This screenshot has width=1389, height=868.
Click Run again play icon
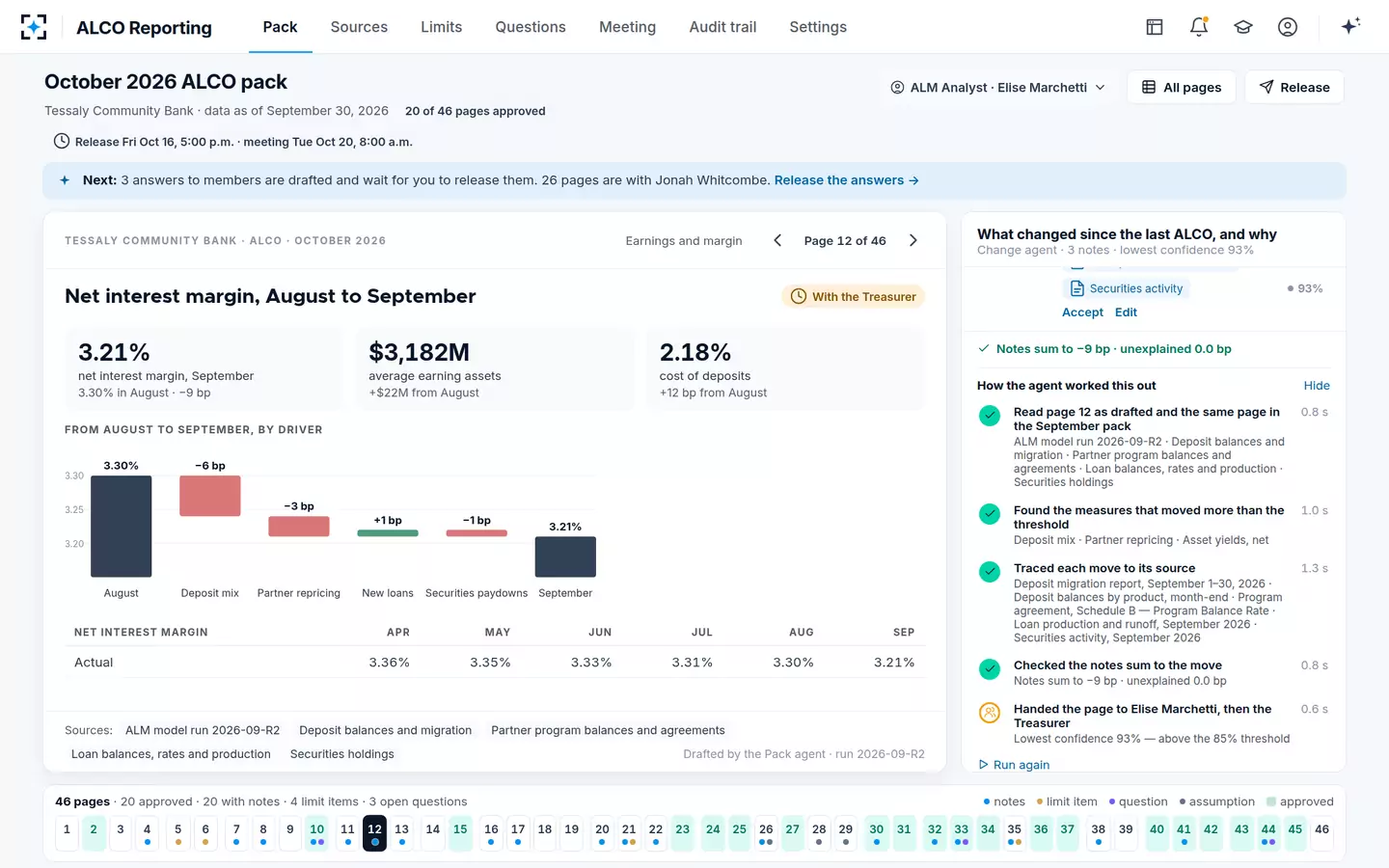tap(984, 765)
